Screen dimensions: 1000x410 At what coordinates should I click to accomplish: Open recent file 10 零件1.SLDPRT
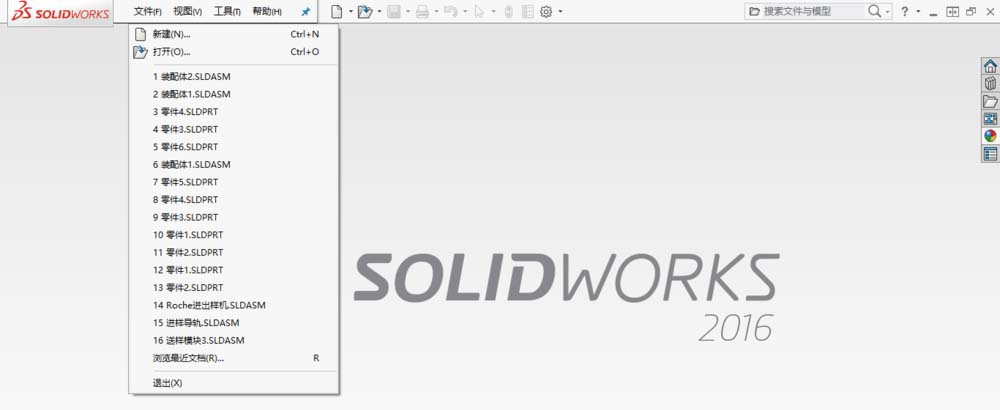click(233, 235)
